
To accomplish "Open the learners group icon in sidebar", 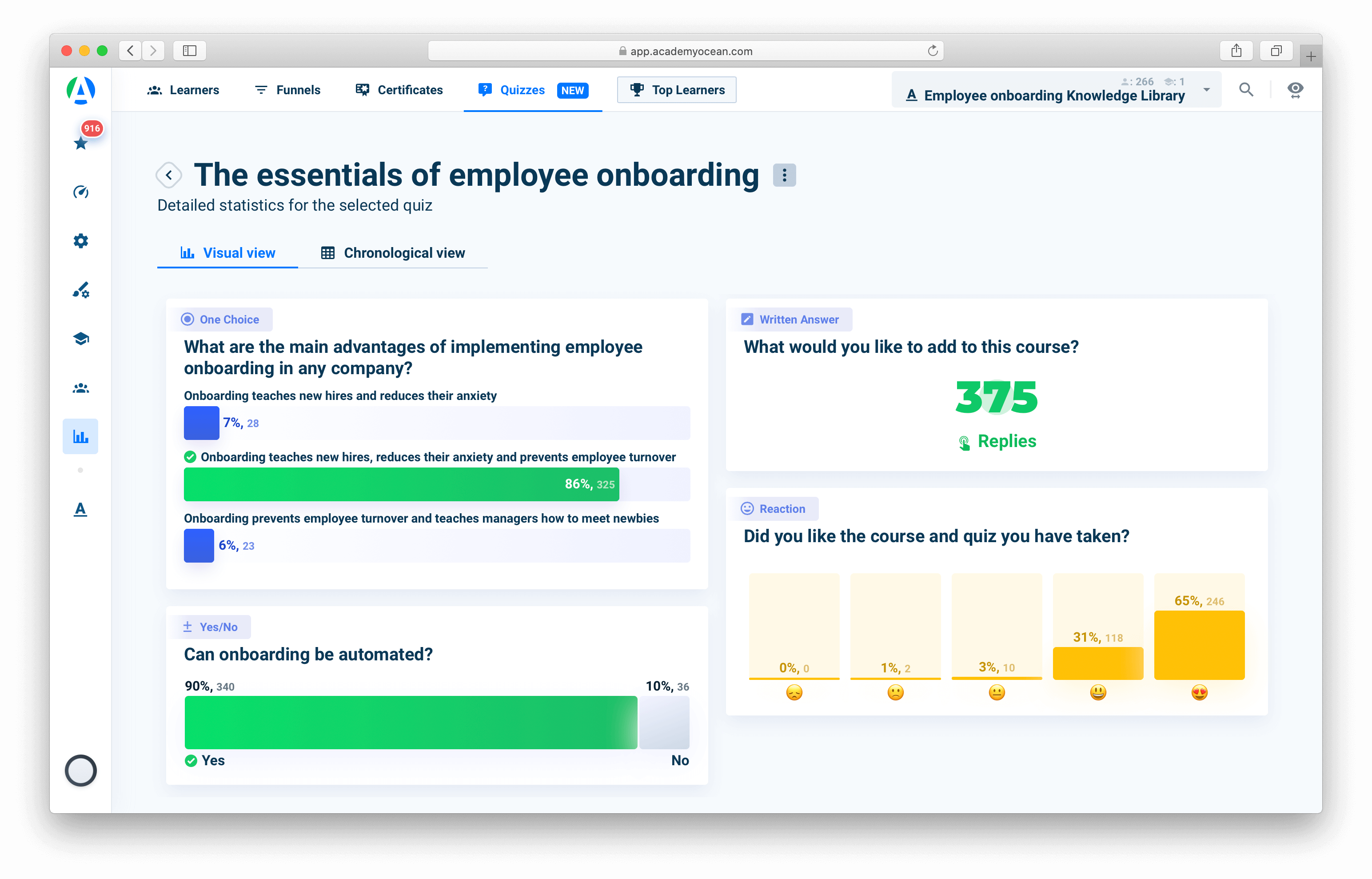I will [x=80, y=388].
